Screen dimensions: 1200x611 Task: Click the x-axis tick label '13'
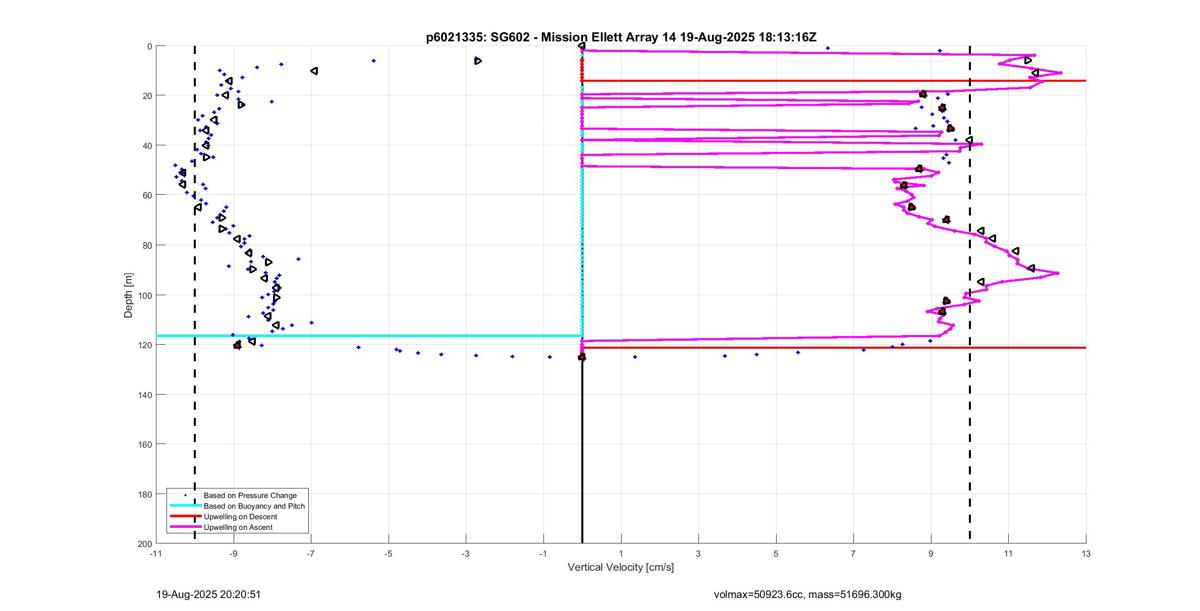[x=1085, y=553]
